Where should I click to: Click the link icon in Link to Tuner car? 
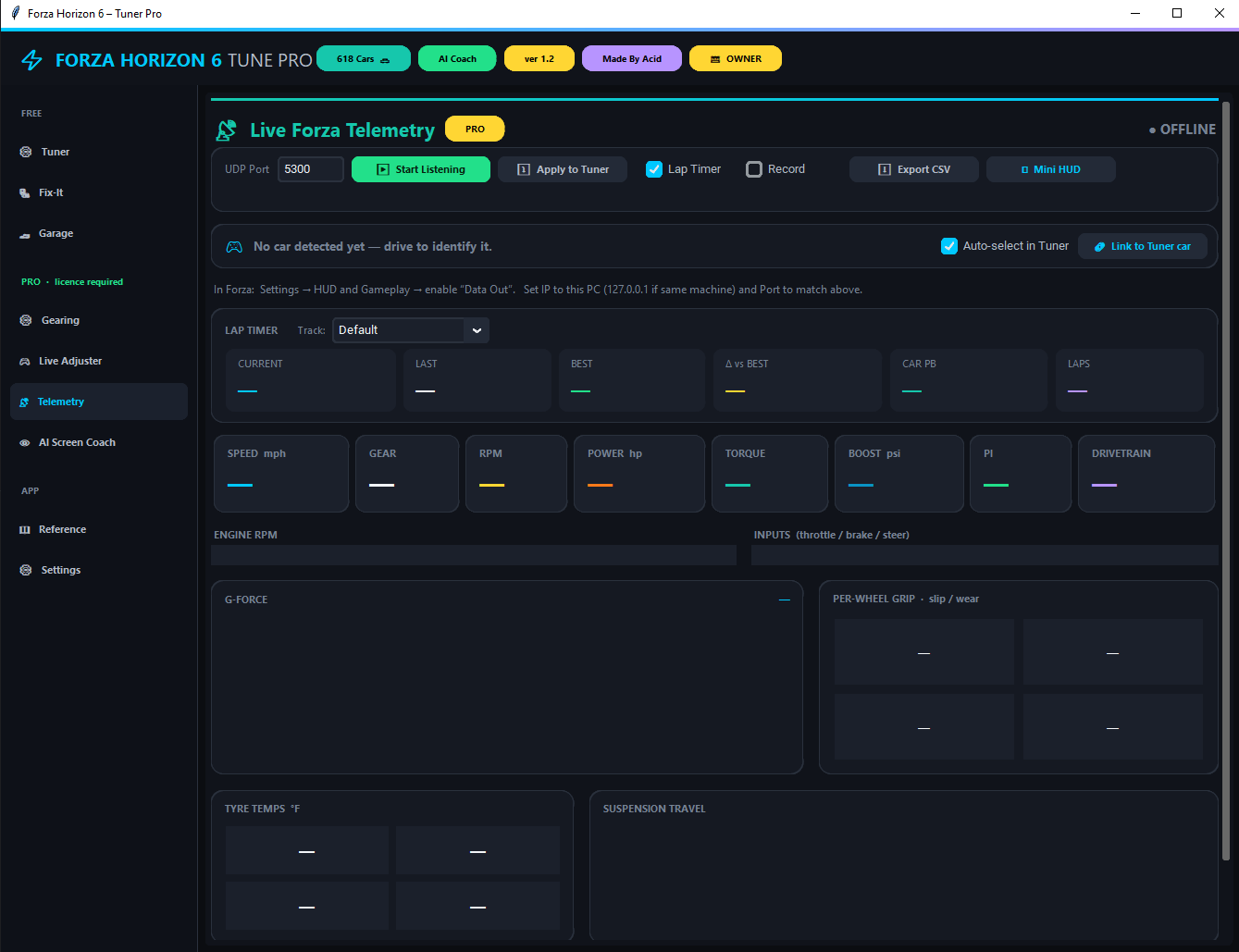1099,246
